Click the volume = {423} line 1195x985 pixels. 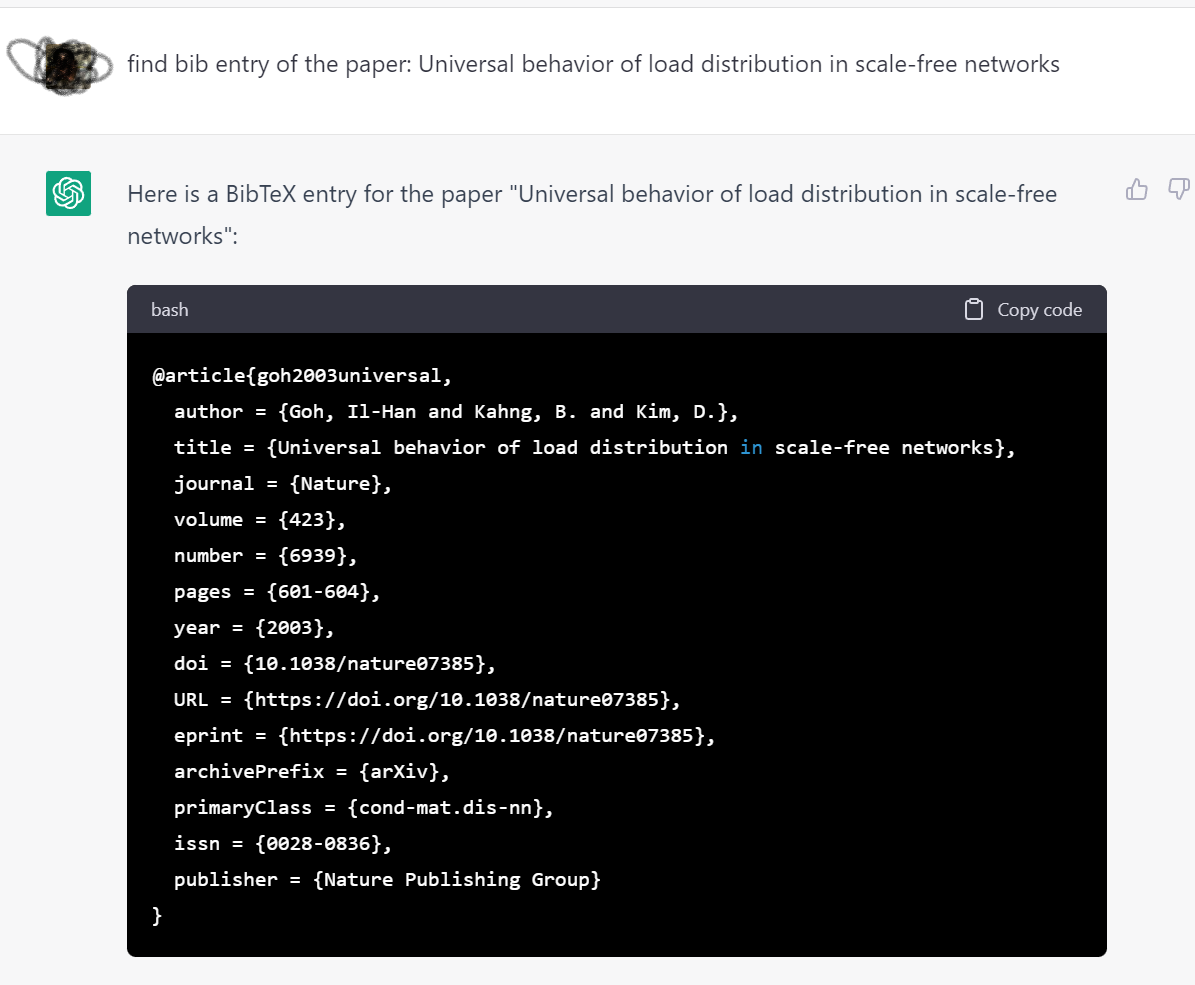tap(265, 520)
